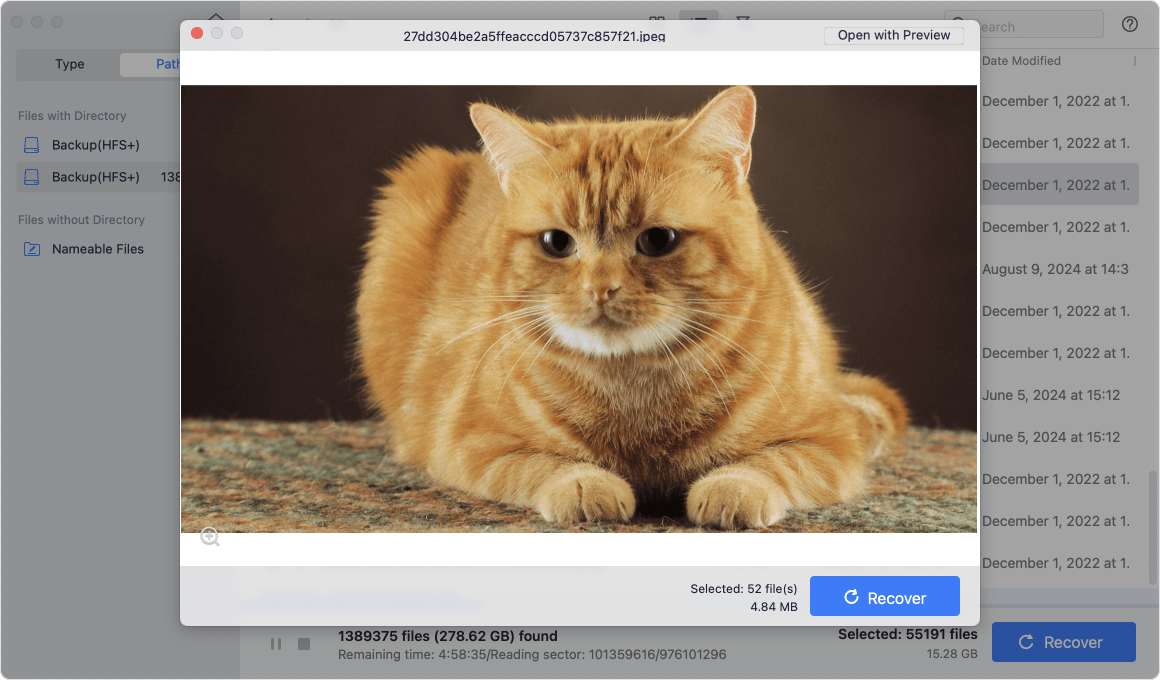Click the orange cat preview image
This screenshot has width=1160, height=680.
coord(578,308)
